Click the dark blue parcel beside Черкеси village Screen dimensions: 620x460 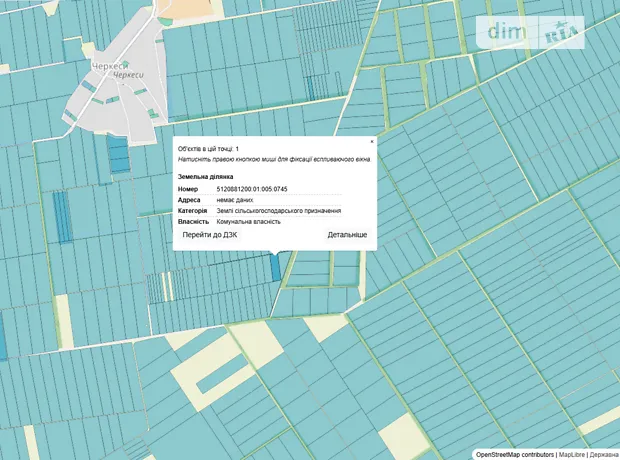pyautogui.click(x=118, y=155)
